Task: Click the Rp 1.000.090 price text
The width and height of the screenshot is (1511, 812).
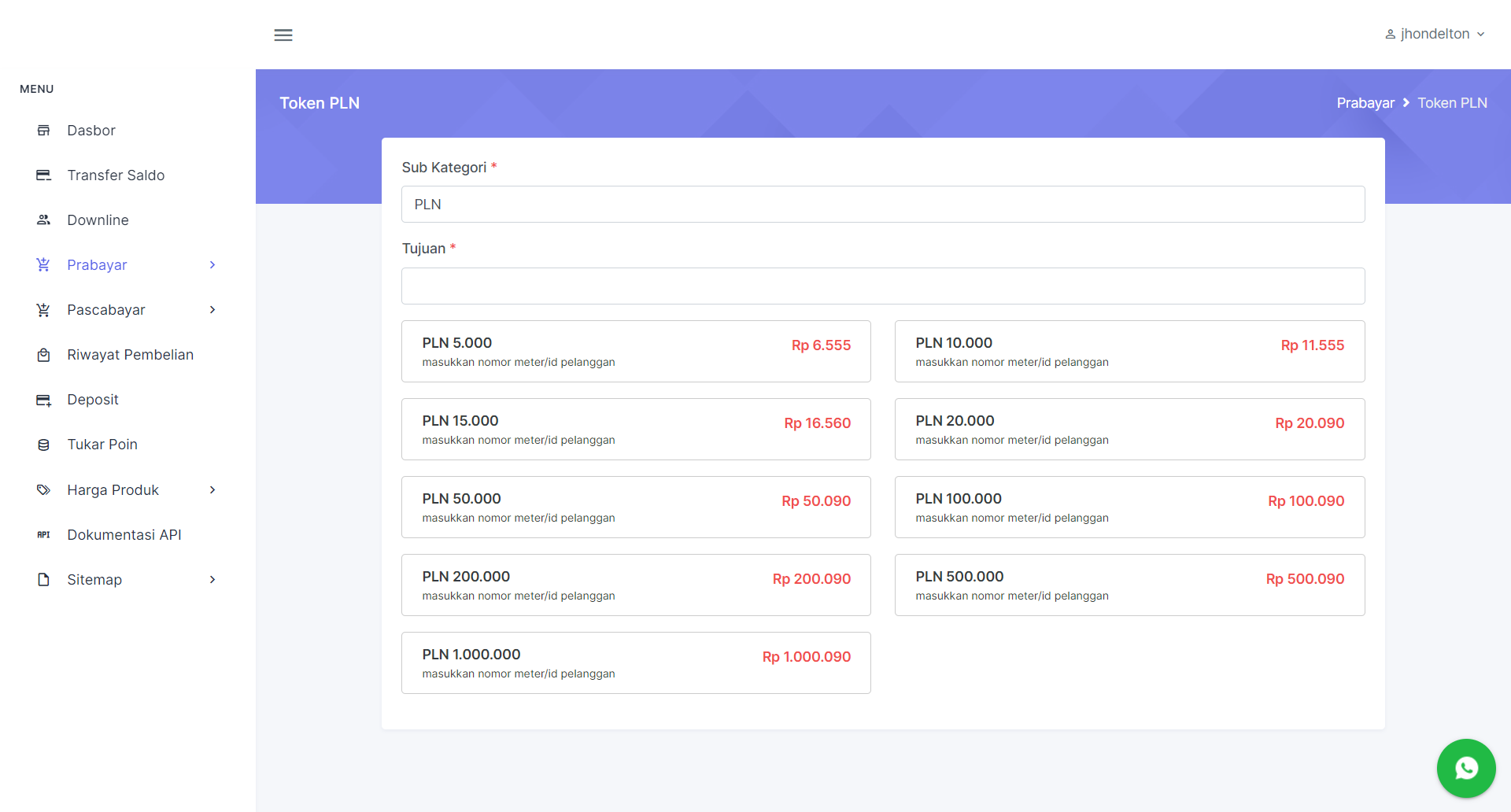Action: pos(807,657)
